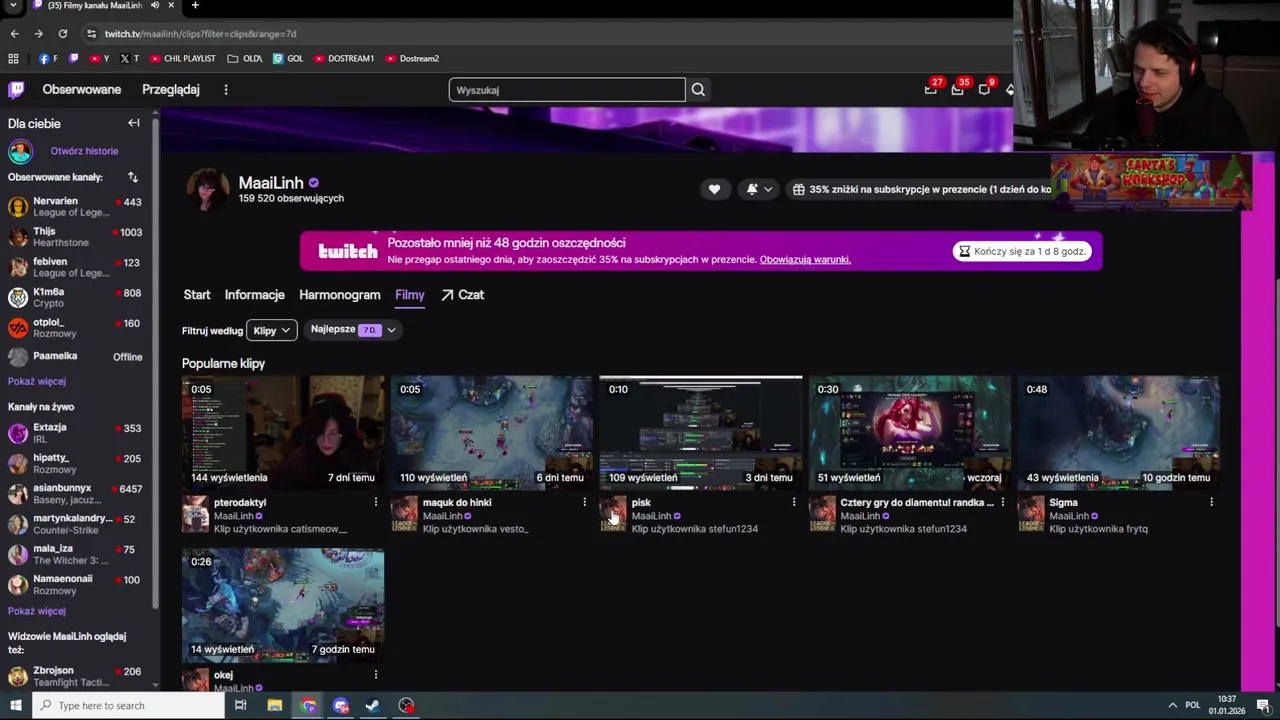Click Otwórz historie link
The height and width of the screenshot is (720, 1280).
(84, 151)
